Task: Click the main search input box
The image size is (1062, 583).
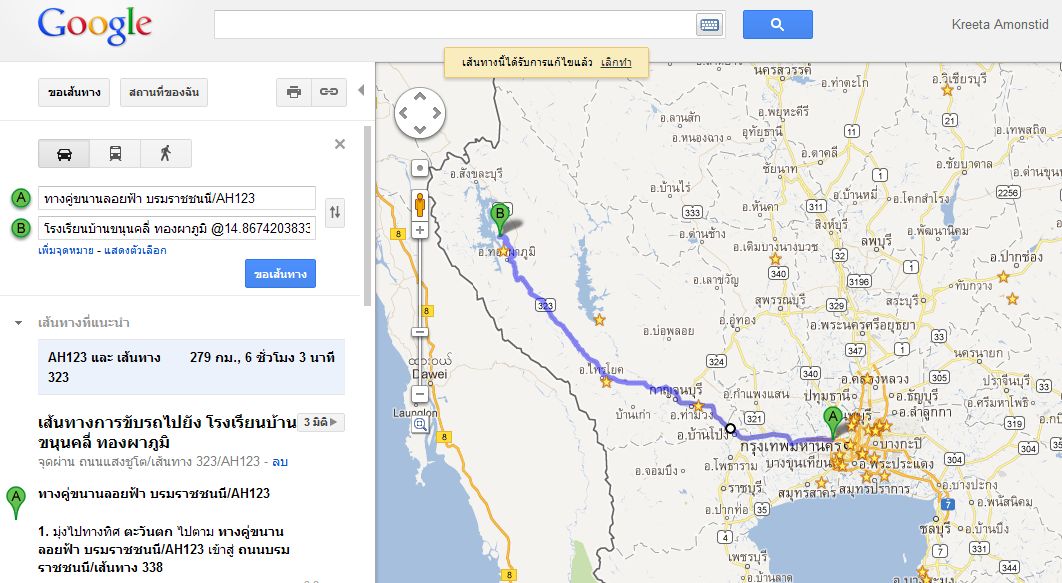Action: click(x=455, y=25)
